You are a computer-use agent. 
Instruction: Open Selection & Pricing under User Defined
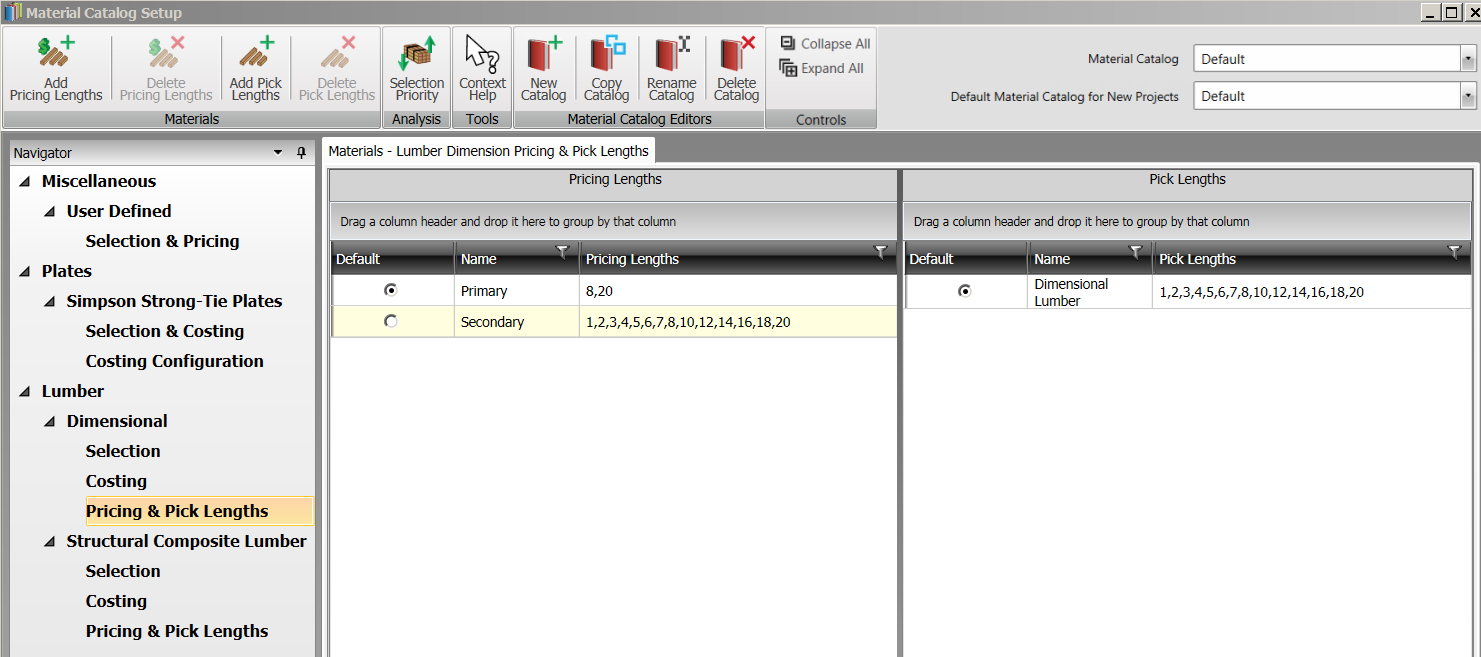(x=162, y=241)
